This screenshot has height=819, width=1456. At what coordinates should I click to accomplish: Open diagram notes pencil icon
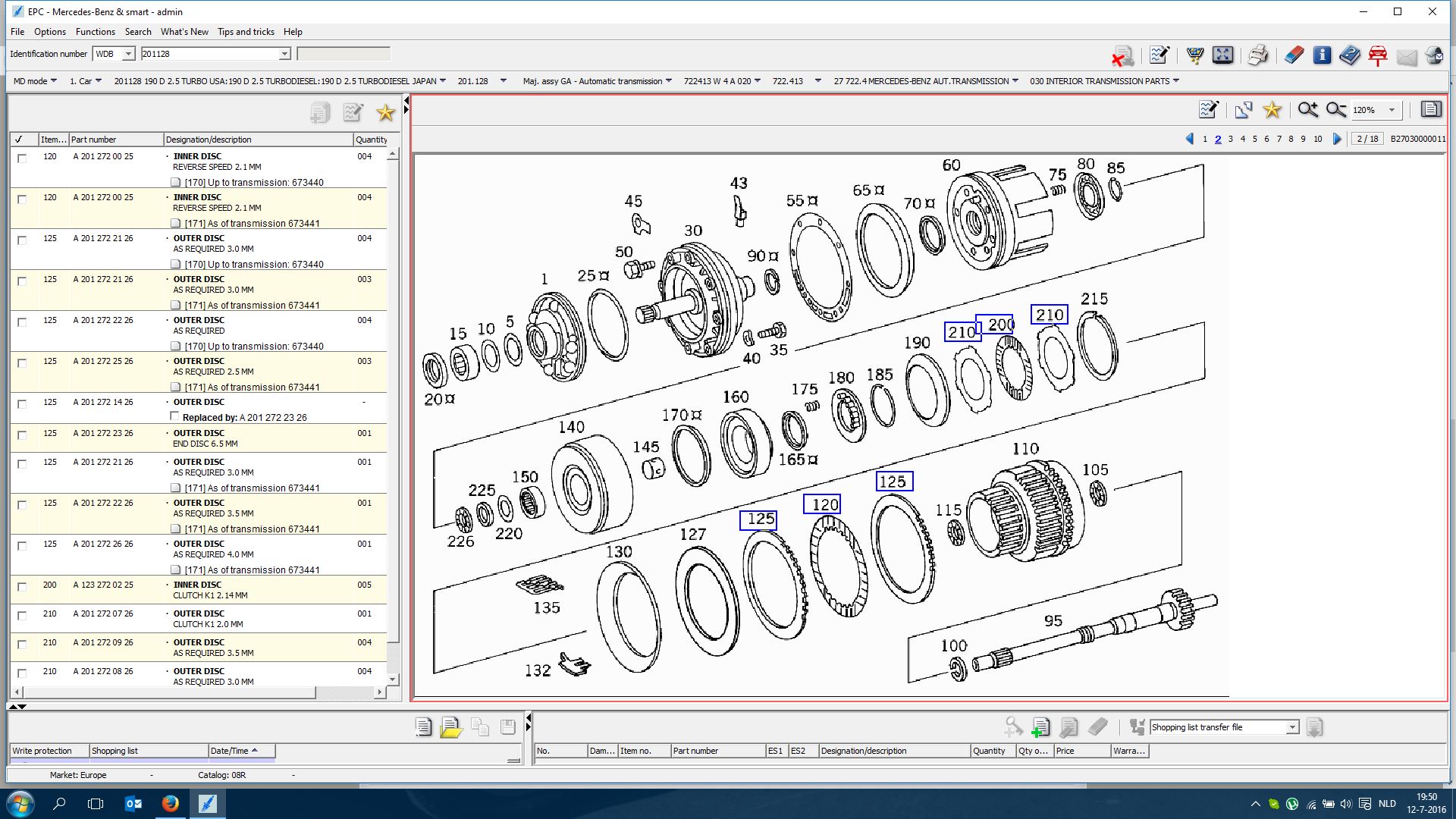(x=1209, y=110)
